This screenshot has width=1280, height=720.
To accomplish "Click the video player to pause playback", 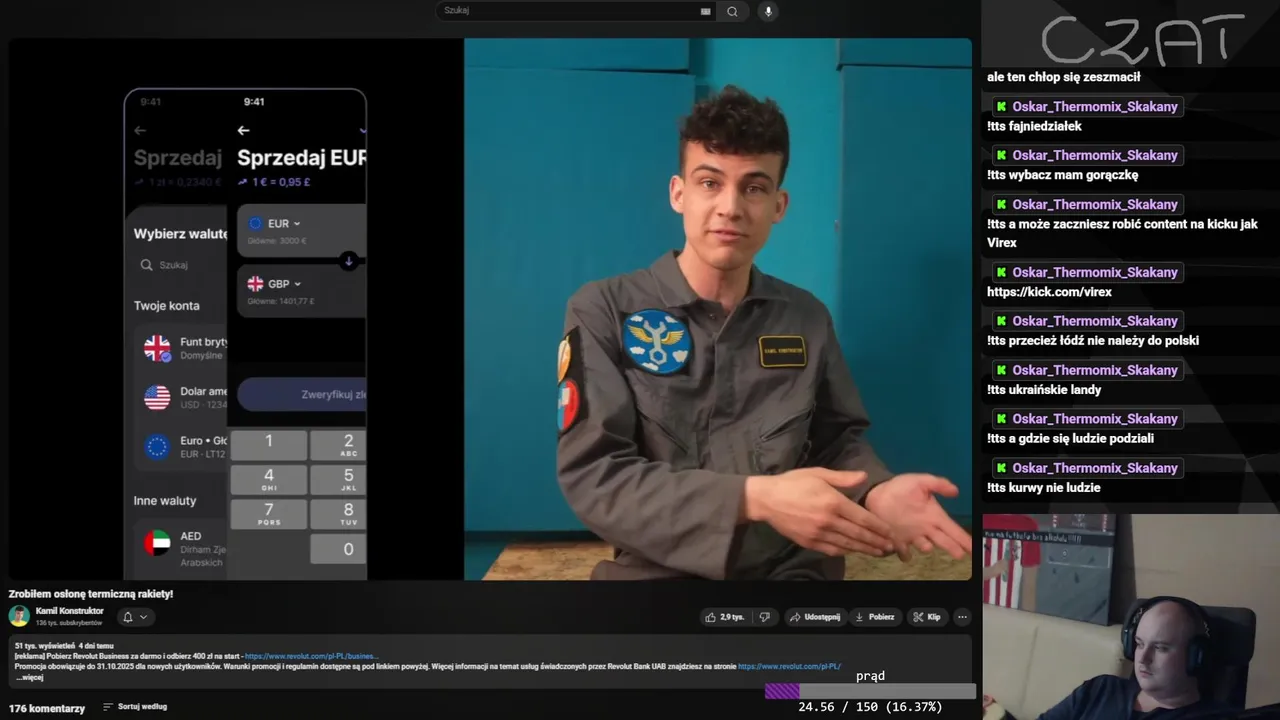I will pyautogui.click(x=490, y=309).
